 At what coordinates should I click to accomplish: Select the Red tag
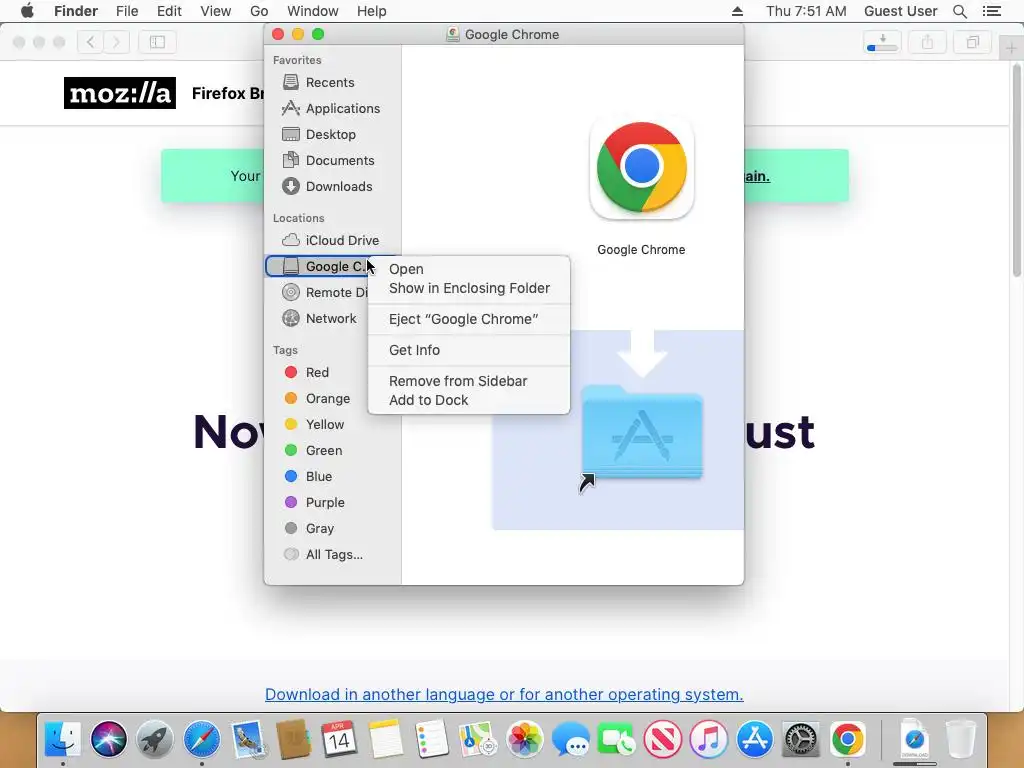coord(307,372)
